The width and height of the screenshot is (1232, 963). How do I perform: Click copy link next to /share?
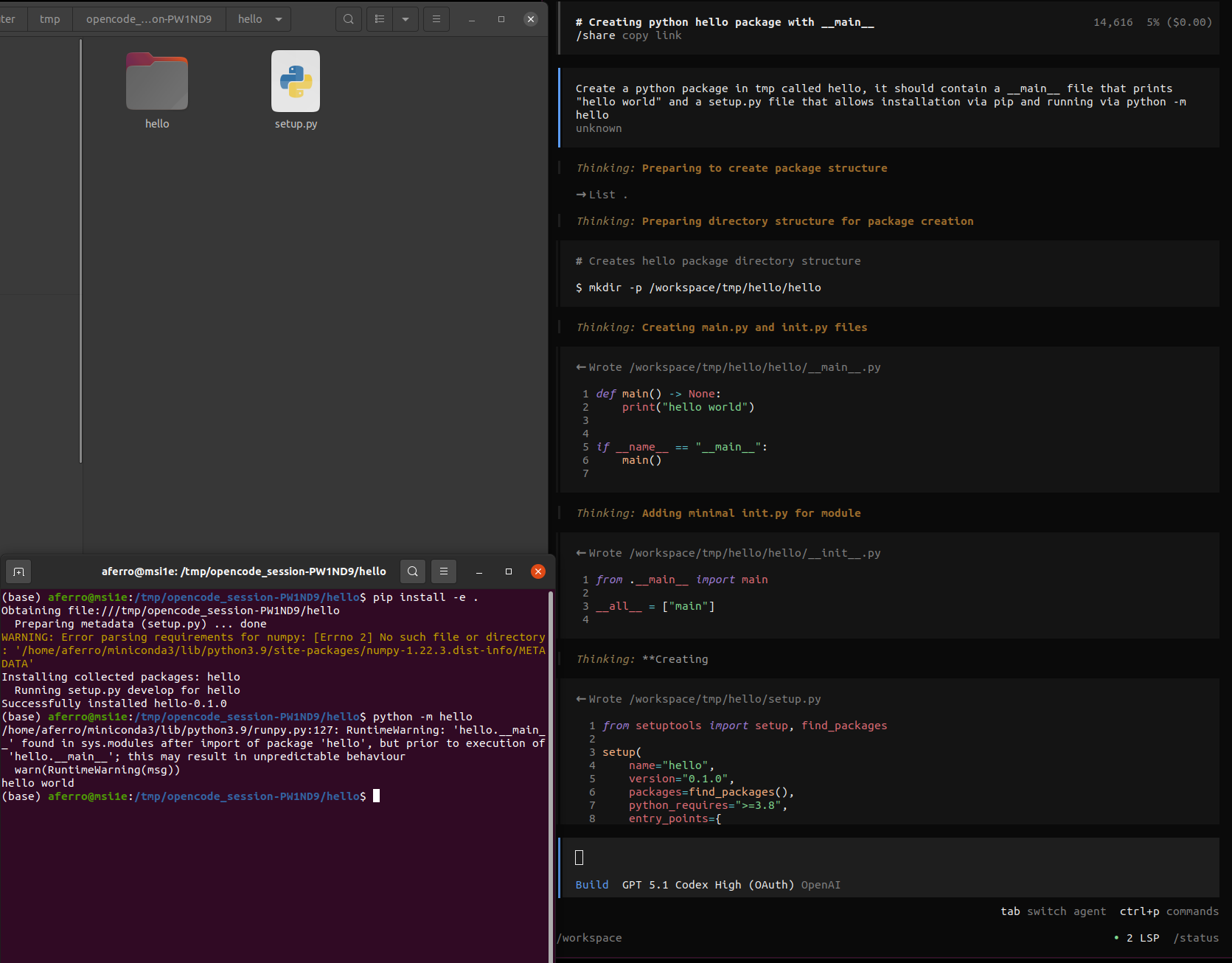point(652,35)
